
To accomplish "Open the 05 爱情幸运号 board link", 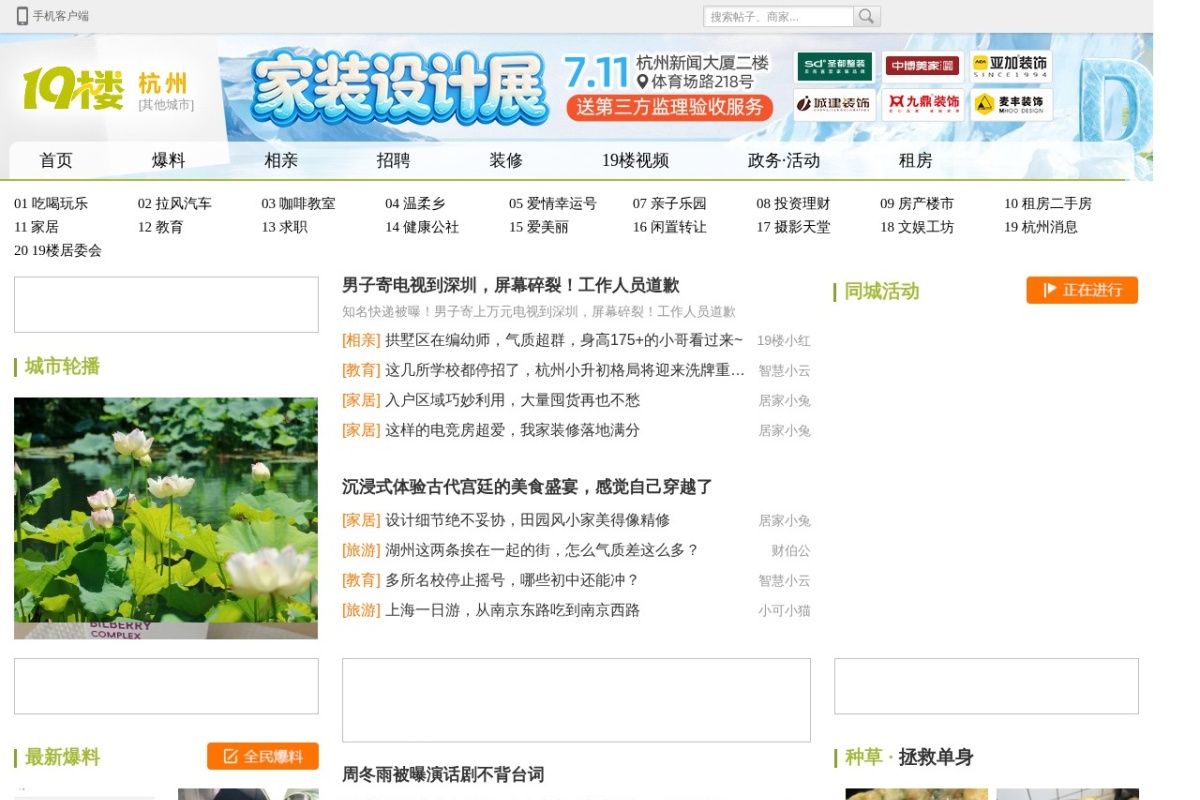I will pyautogui.click(x=553, y=204).
